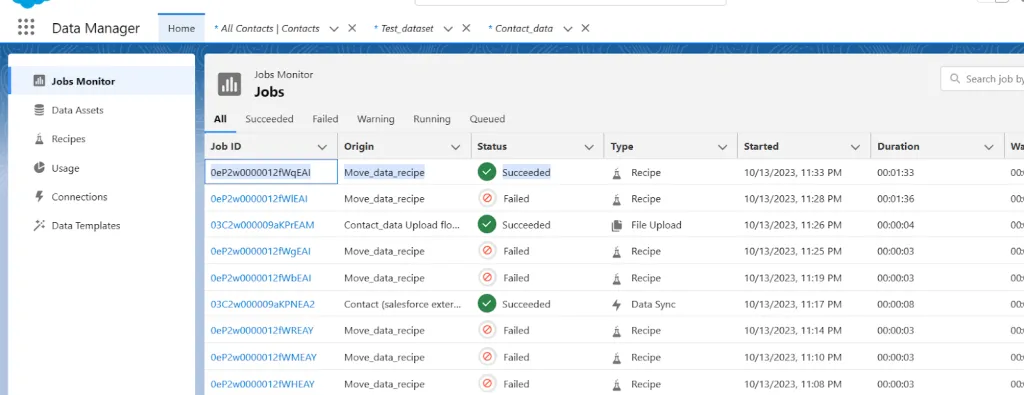Expand the Job ID column dropdown
The width and height of the screenshot is (1024, 395).
[322, 147]
